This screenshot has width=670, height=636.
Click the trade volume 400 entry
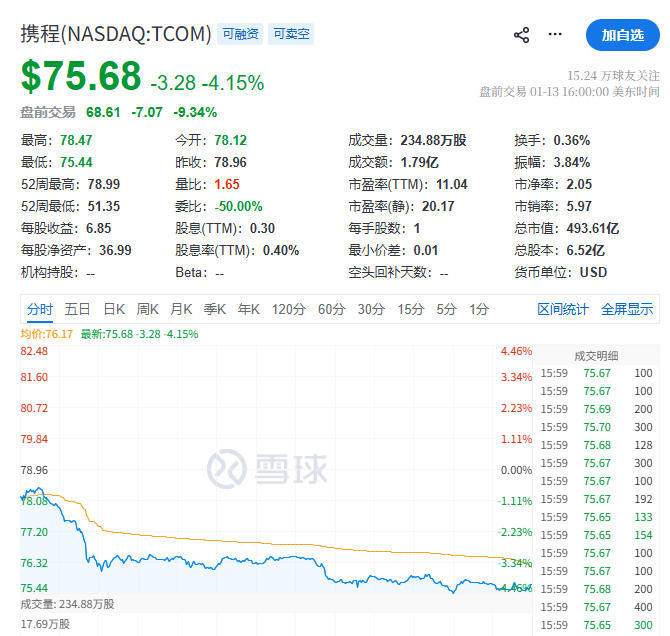(643, 607)
